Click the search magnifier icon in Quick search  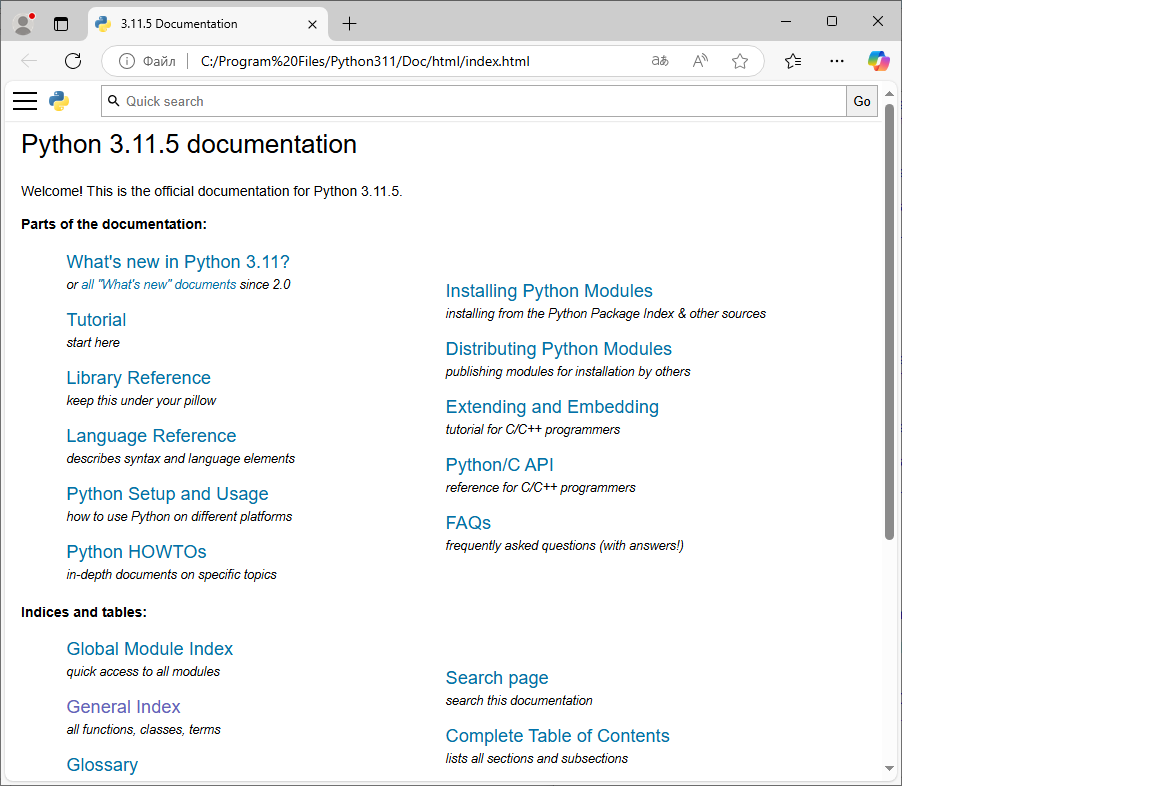(114, 101)
